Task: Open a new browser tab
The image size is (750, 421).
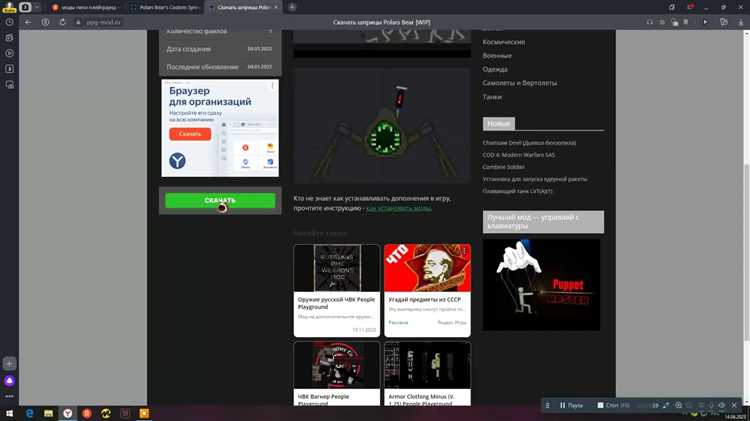Action: tap(292, 7)
